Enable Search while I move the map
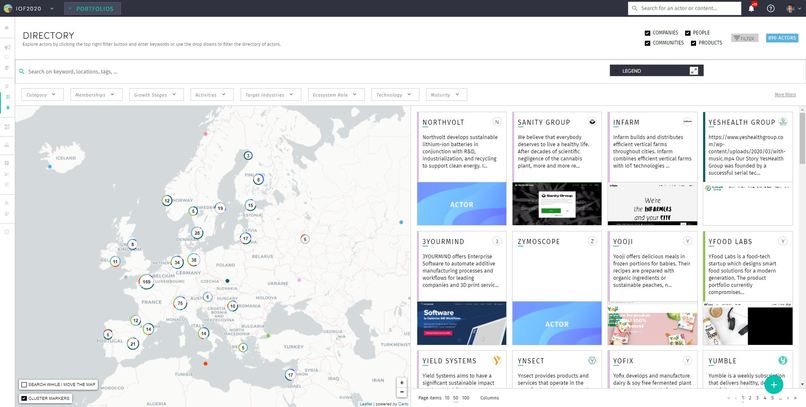 (x=24, y=384)
